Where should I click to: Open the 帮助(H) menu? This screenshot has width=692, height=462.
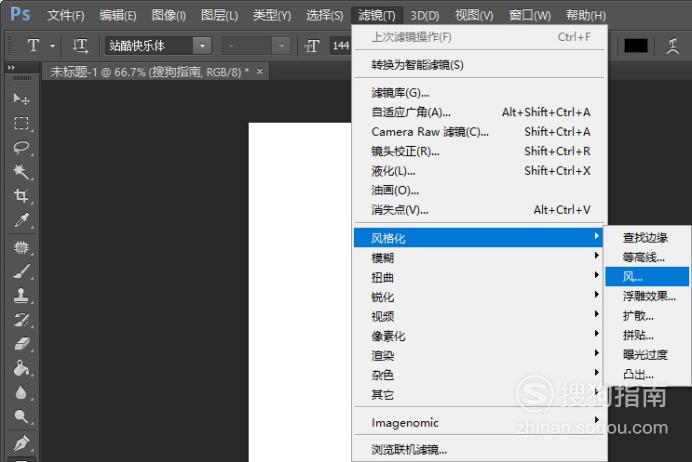[x=586, y=15]
